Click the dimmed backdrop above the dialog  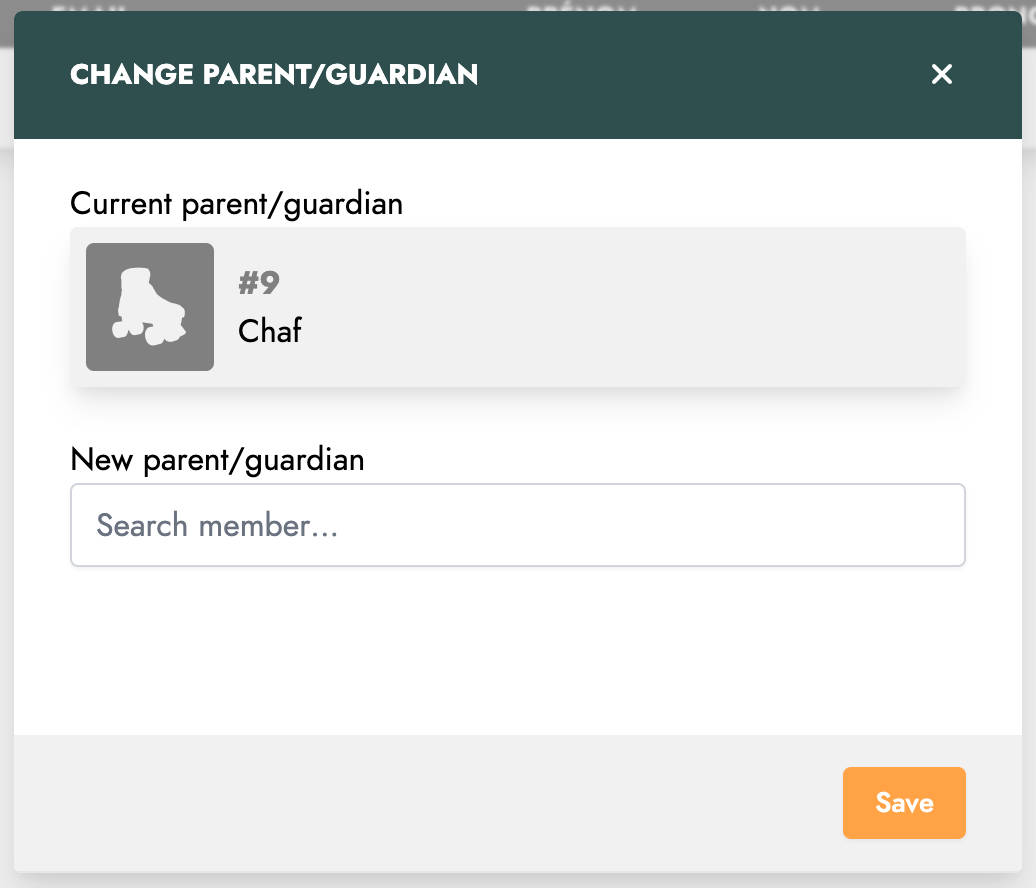coord(518,5)
